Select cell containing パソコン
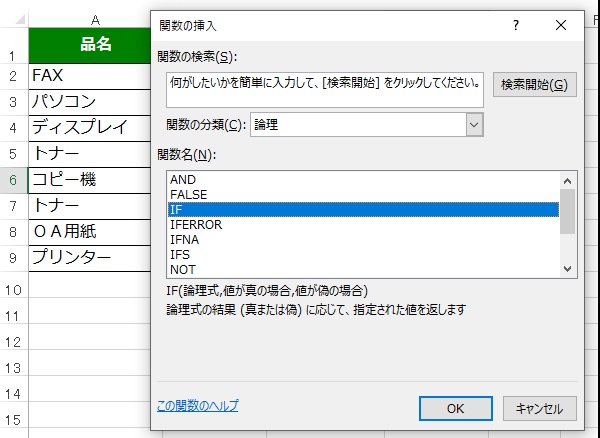This screenshot has width=600, height=438. tap(90, 103)
